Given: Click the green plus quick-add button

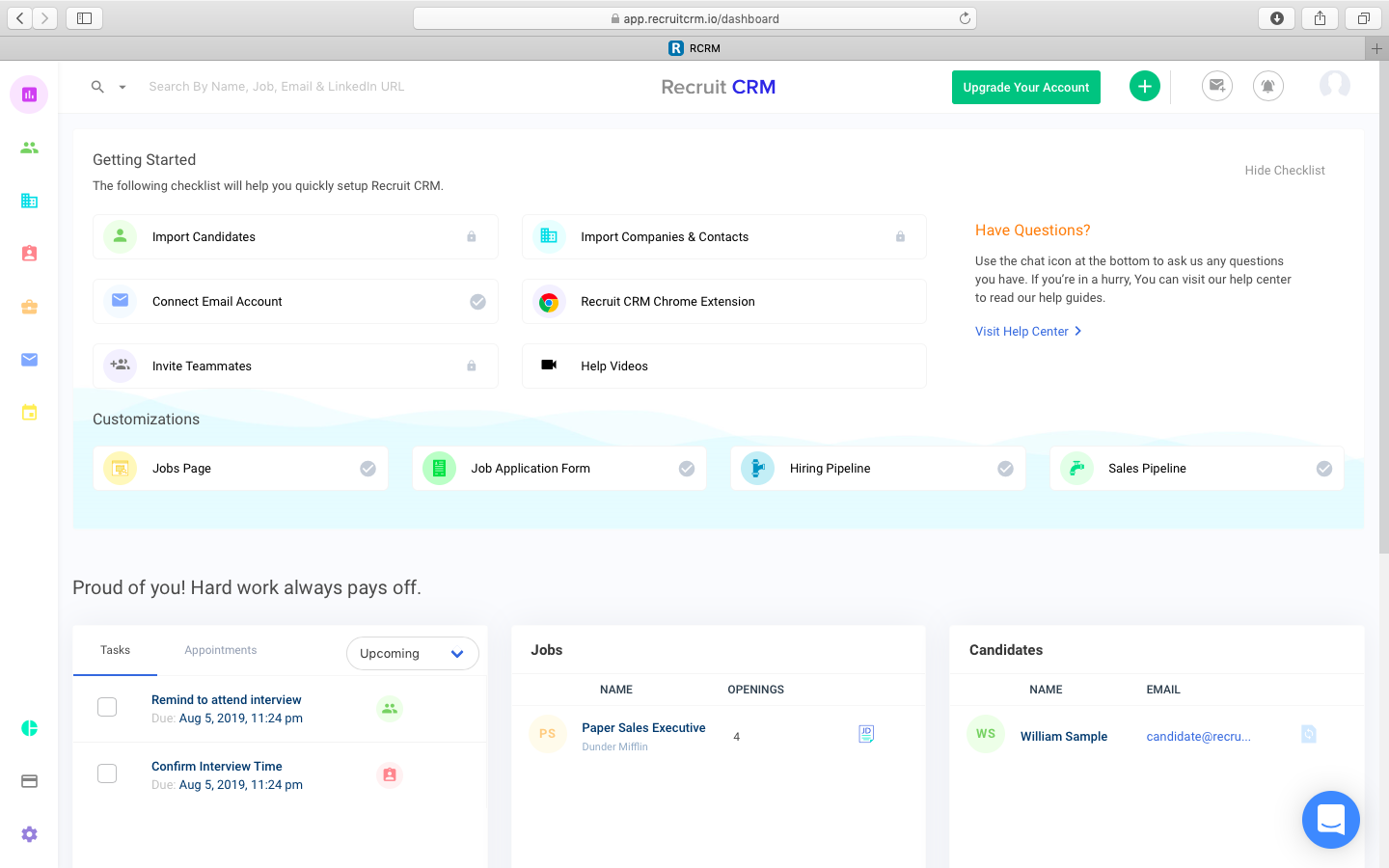Looking at the screenshot, I should [1145, 87].
